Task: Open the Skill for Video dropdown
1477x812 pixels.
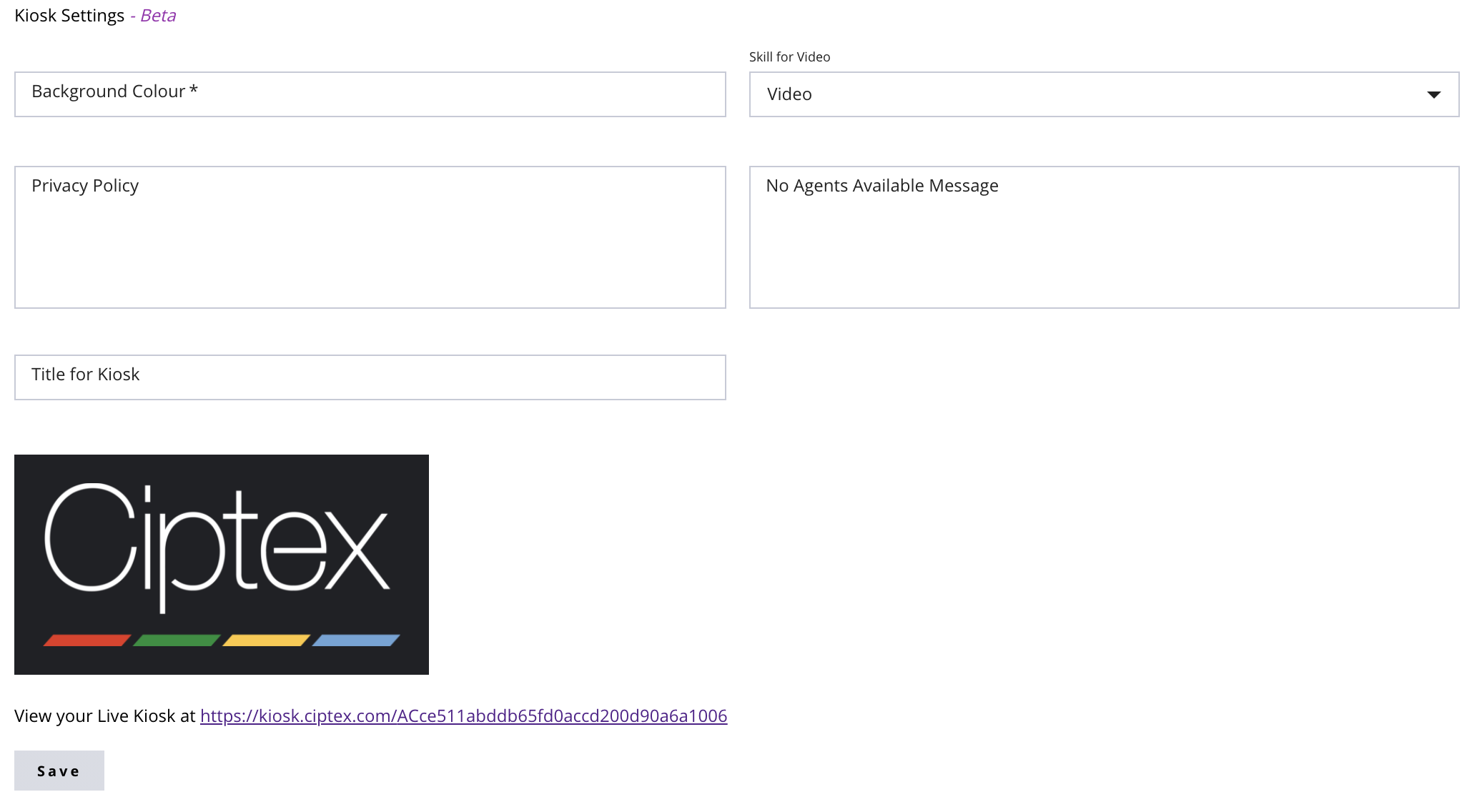Action: pos(1104,94)
